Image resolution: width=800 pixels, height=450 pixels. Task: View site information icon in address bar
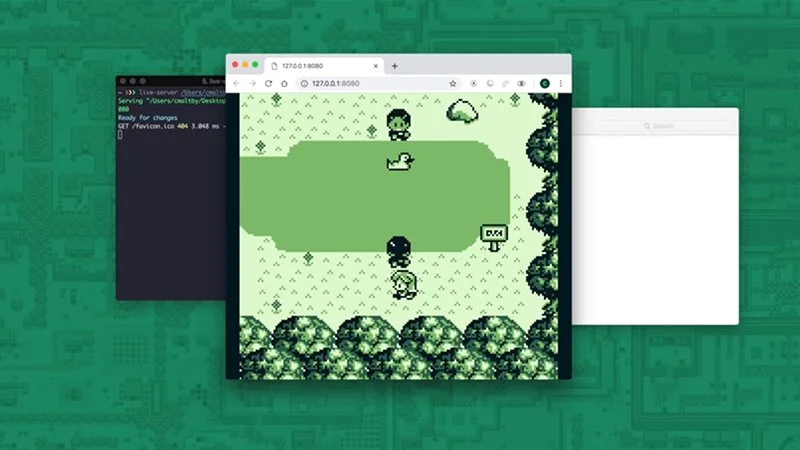click(304, 84)
